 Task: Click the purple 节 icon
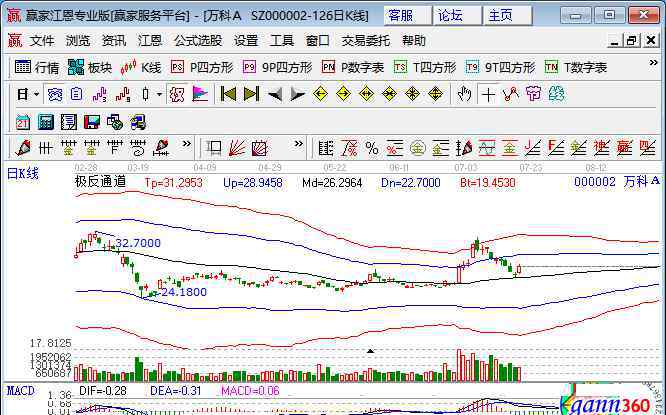click(x=533, y=94)
